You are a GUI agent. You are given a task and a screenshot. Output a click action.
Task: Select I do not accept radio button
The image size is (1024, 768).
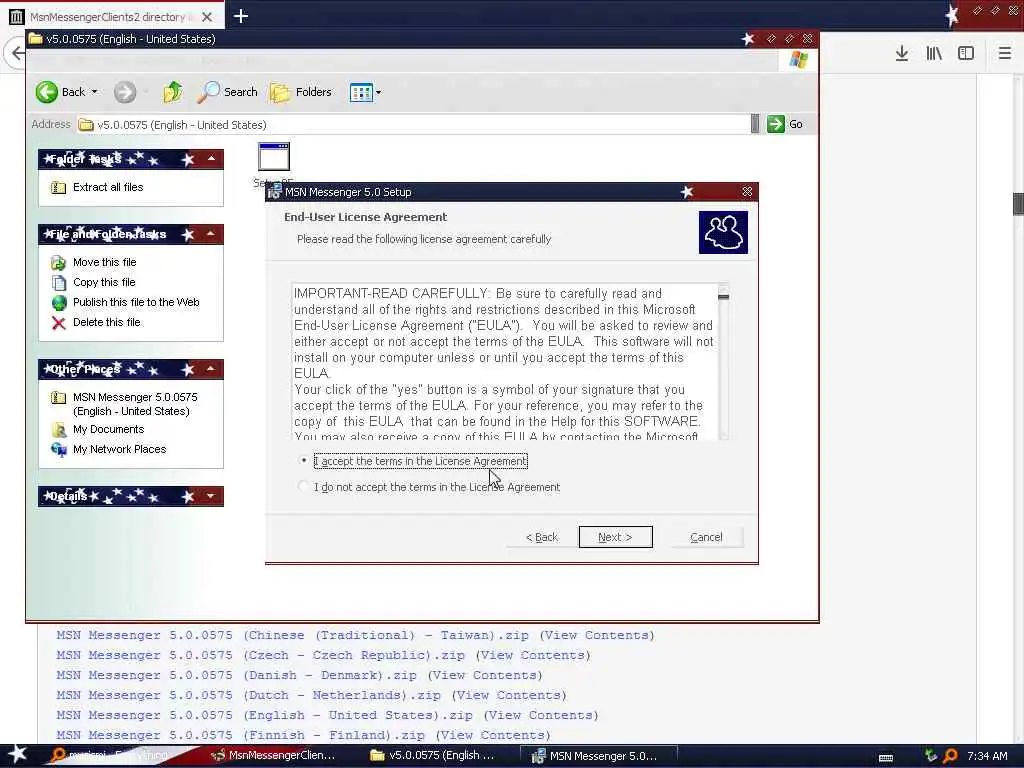[303, 487]
